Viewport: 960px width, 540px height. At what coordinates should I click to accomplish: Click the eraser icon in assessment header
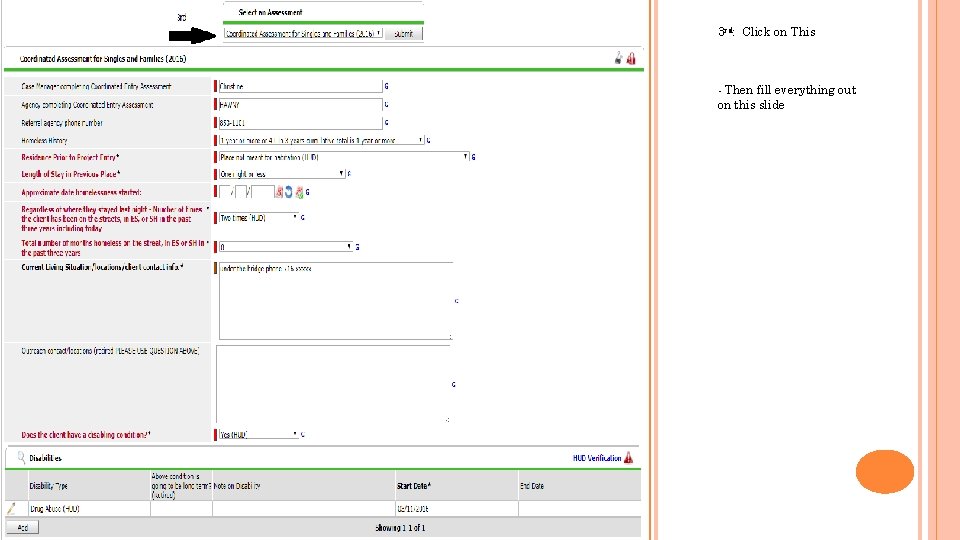point(618,58)
